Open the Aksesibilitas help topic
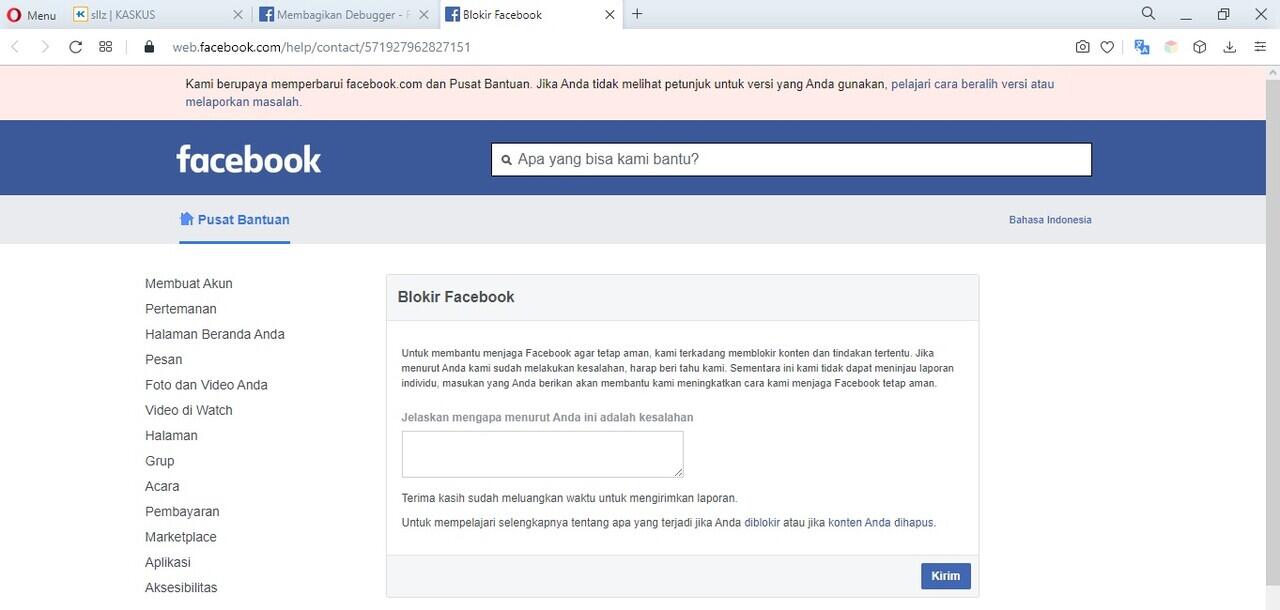Image resolution: width=1280 pixels, height=610 pixels. coord(181,587)
